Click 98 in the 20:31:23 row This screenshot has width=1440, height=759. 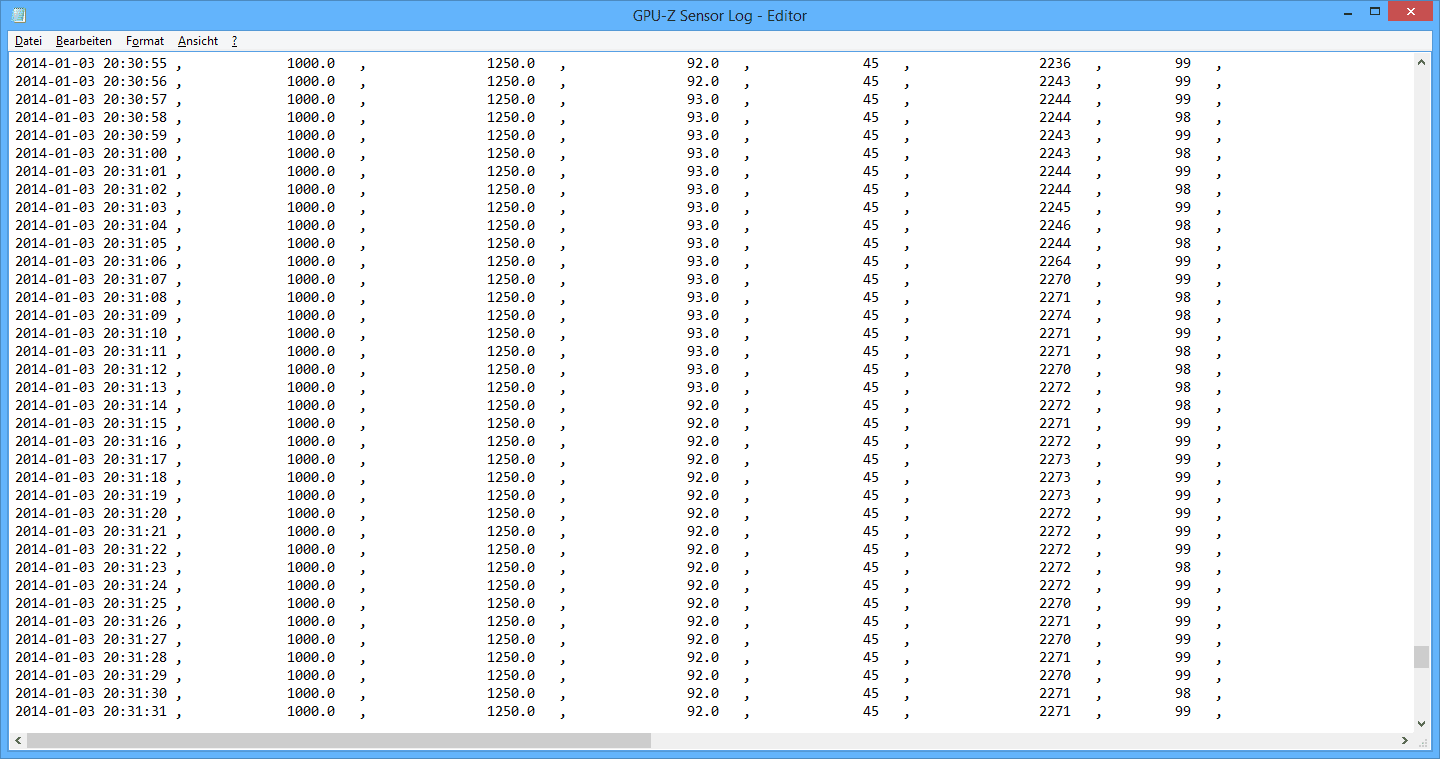pyautogui.click(x=1183, y=567)
